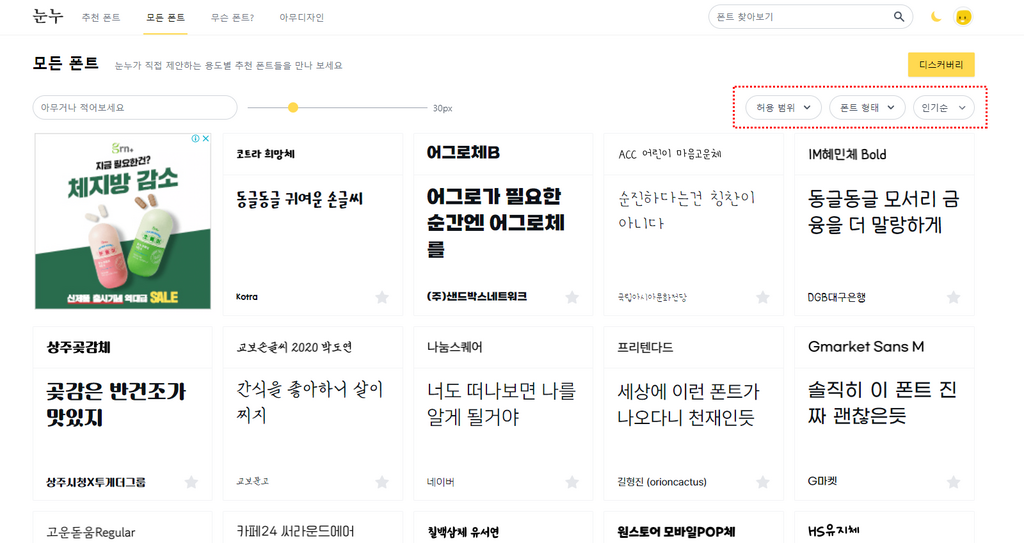Open the 고운돋움Regular font title
The image size is (1024, 543).
click(x=91, y=533)
